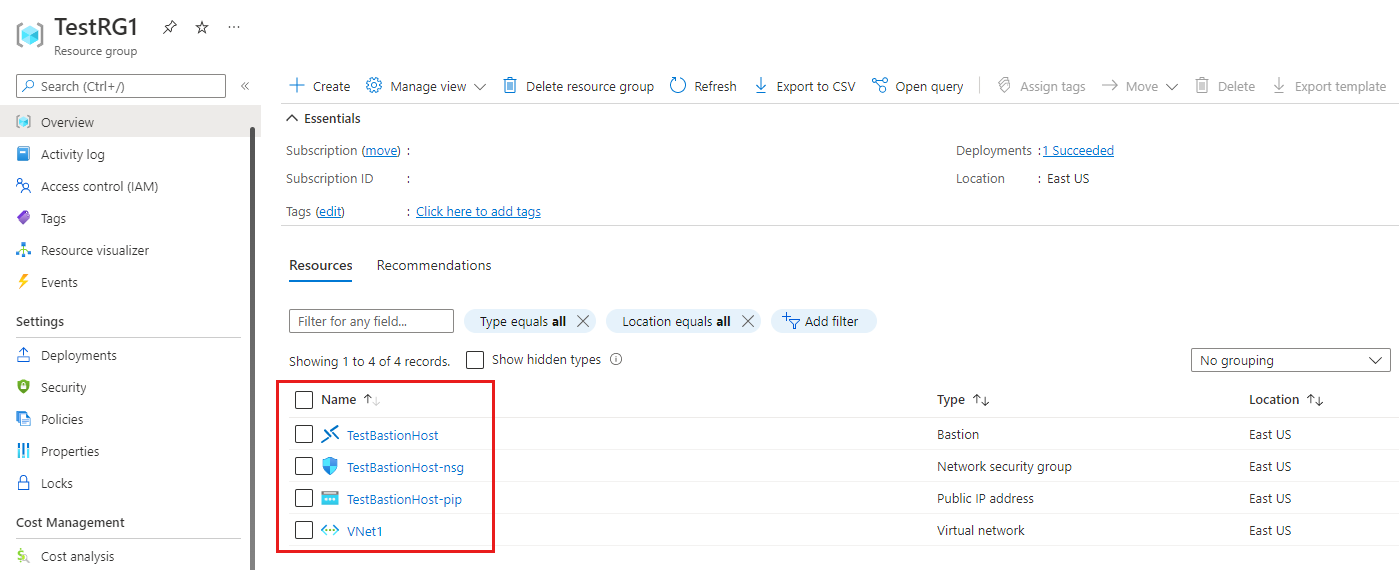This screenshot has height=570, width=1399.
Task: Click the Policies sidebar icon
Action: (24, 419)
